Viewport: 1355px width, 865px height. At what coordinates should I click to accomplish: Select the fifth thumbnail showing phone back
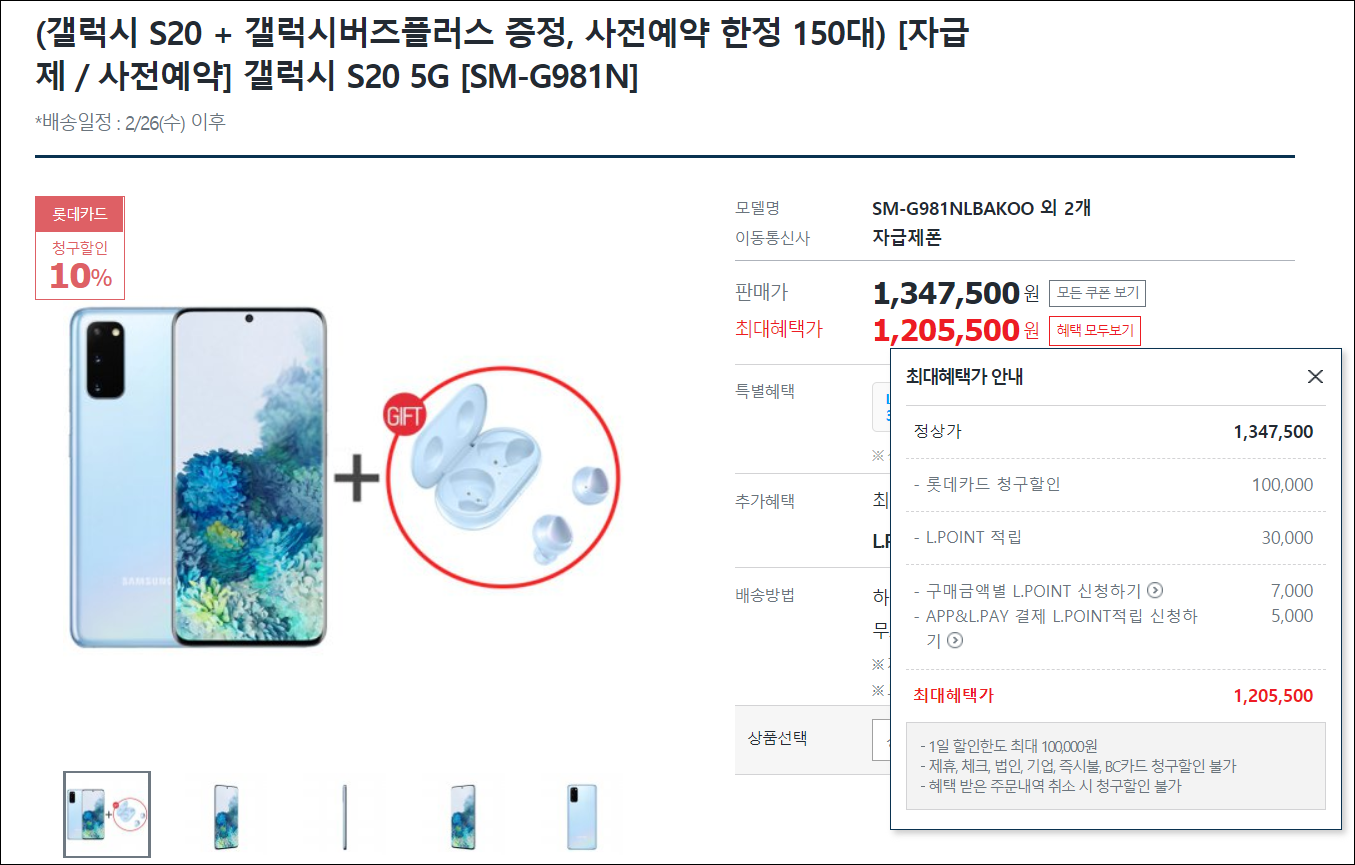[x=581, y=815]
